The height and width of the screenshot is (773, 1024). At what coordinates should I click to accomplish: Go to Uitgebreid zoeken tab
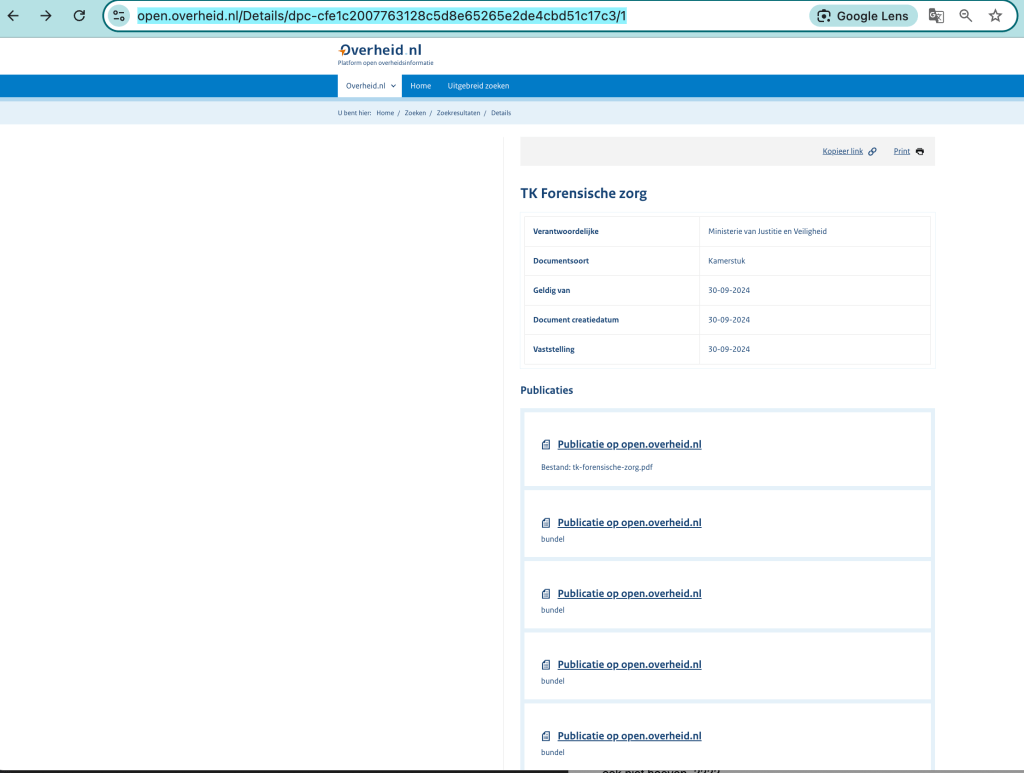[478, 86]
